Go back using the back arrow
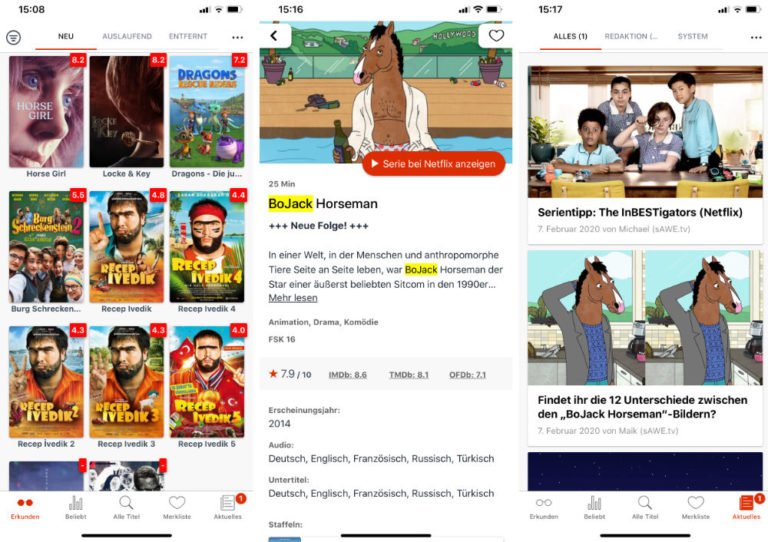The image size is (768, 542). click(274, 35)
